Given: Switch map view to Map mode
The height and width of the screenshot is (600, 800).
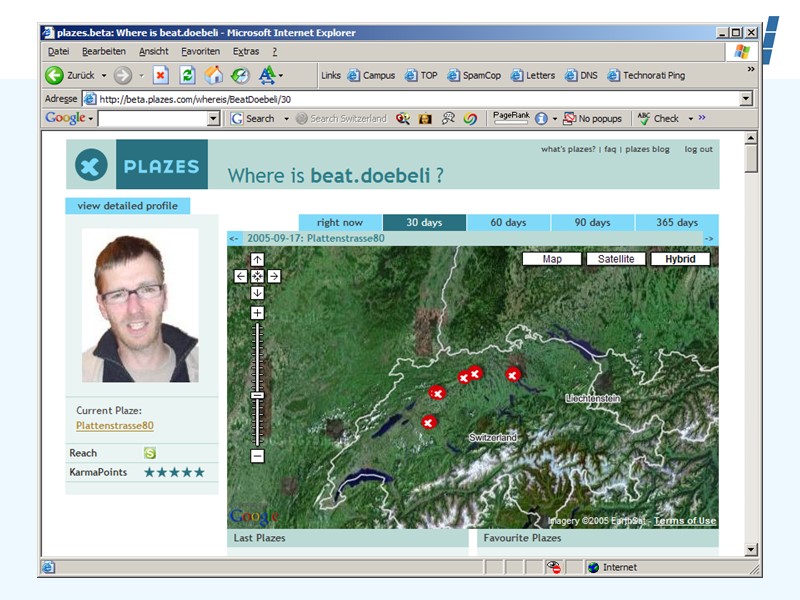Looking at the screenshot, I should 552,259.
